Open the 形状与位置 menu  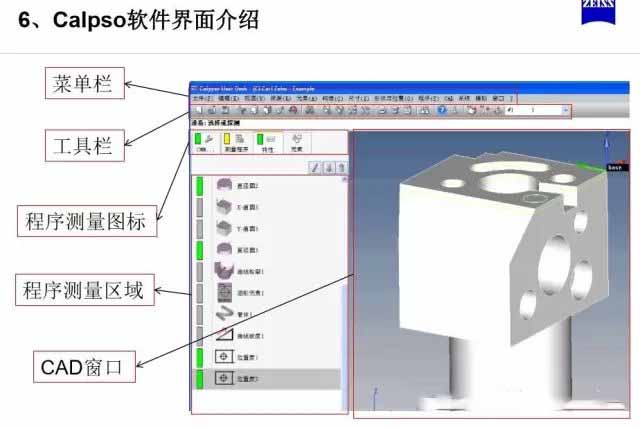click(x=393, y=98)
